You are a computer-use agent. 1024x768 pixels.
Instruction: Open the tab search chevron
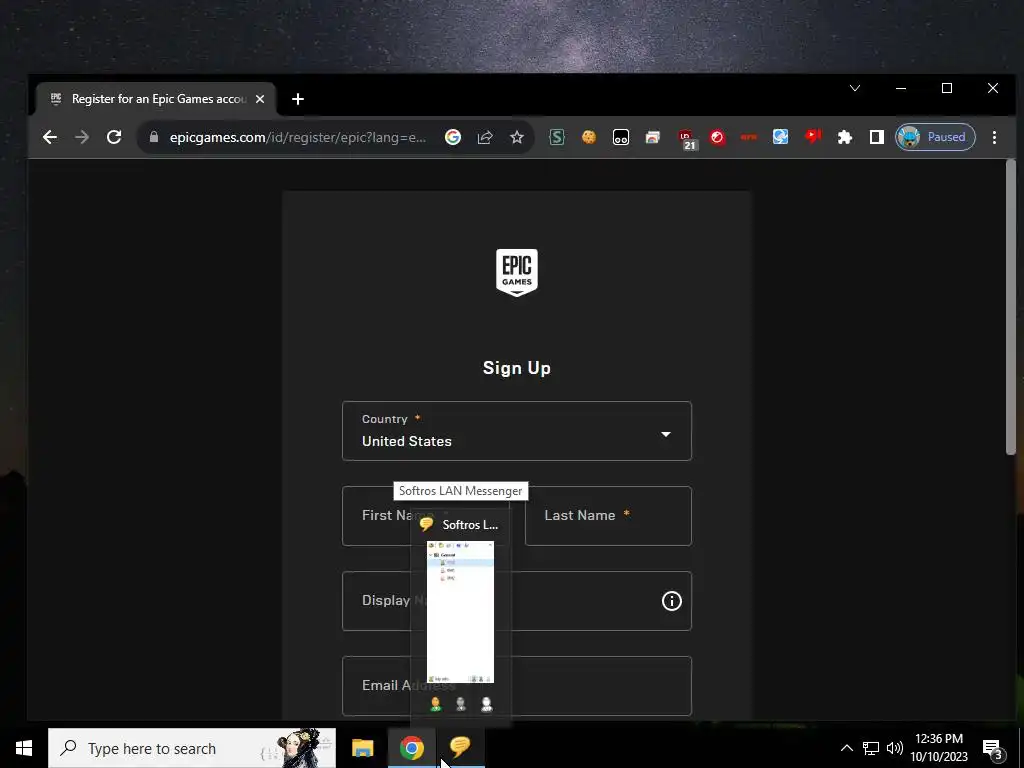855,88
